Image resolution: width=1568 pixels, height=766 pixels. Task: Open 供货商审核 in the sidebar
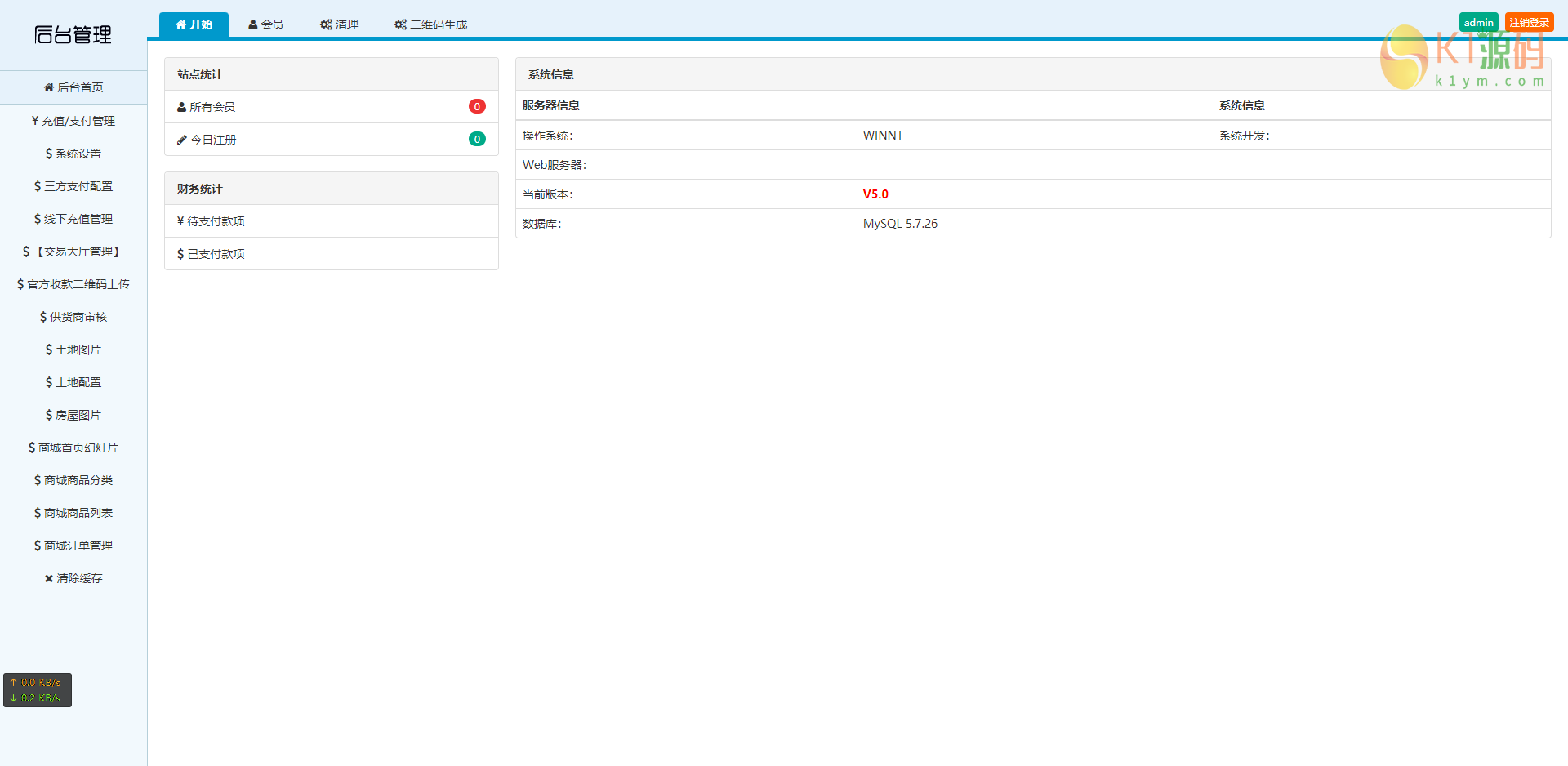pos(73,317)
